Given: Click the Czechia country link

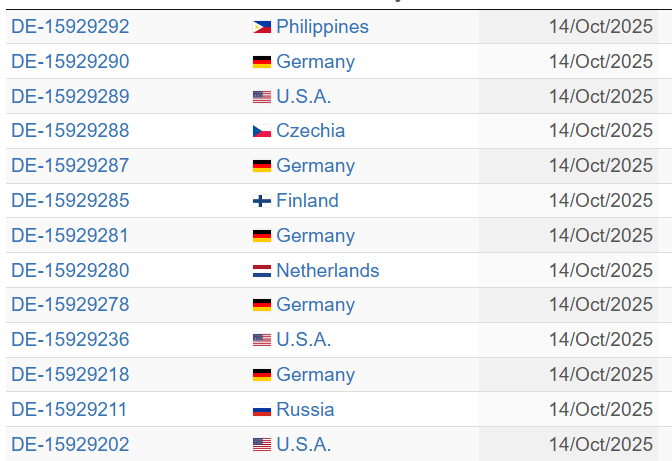Looking at the screenshot, I should pos(310,131).
